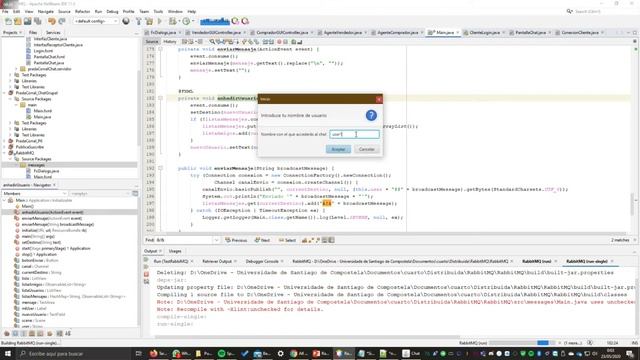
Task: Collapse the Main class node in Navigator
Action: (x=4, y=200)
